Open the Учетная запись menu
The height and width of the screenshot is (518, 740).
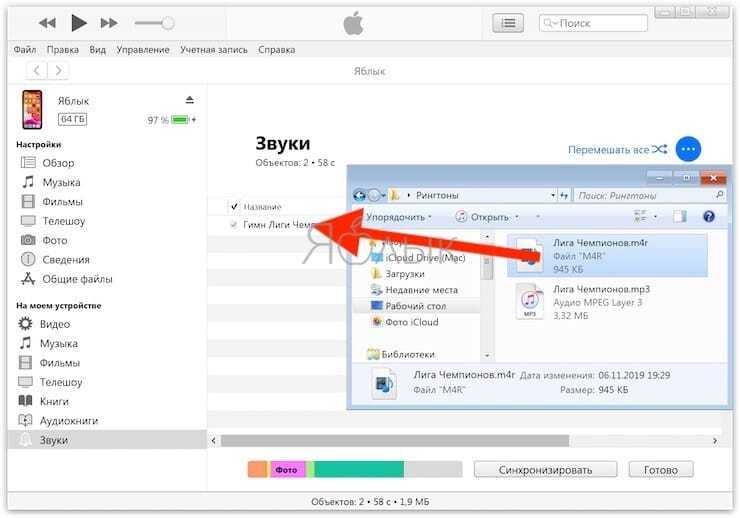(x=214, y=50)
